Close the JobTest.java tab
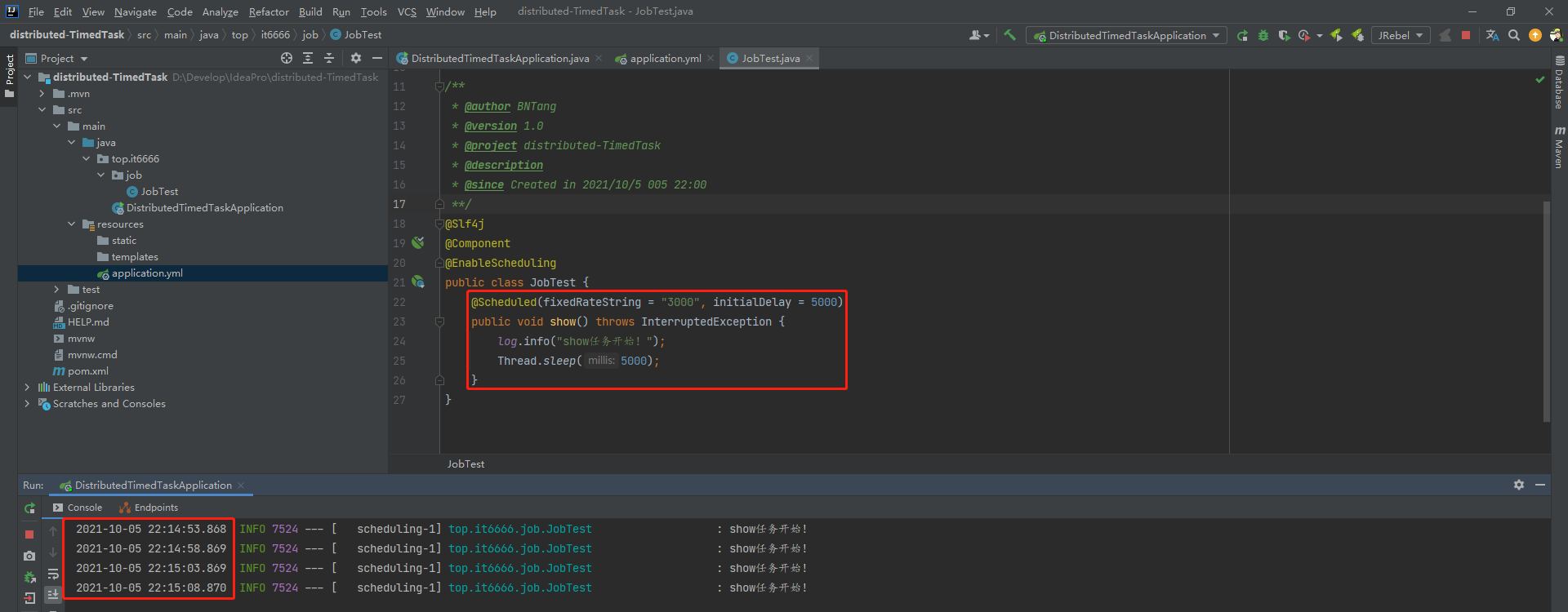The width and height of the screenshot is (1568, 612). click(x=809, y=58)
